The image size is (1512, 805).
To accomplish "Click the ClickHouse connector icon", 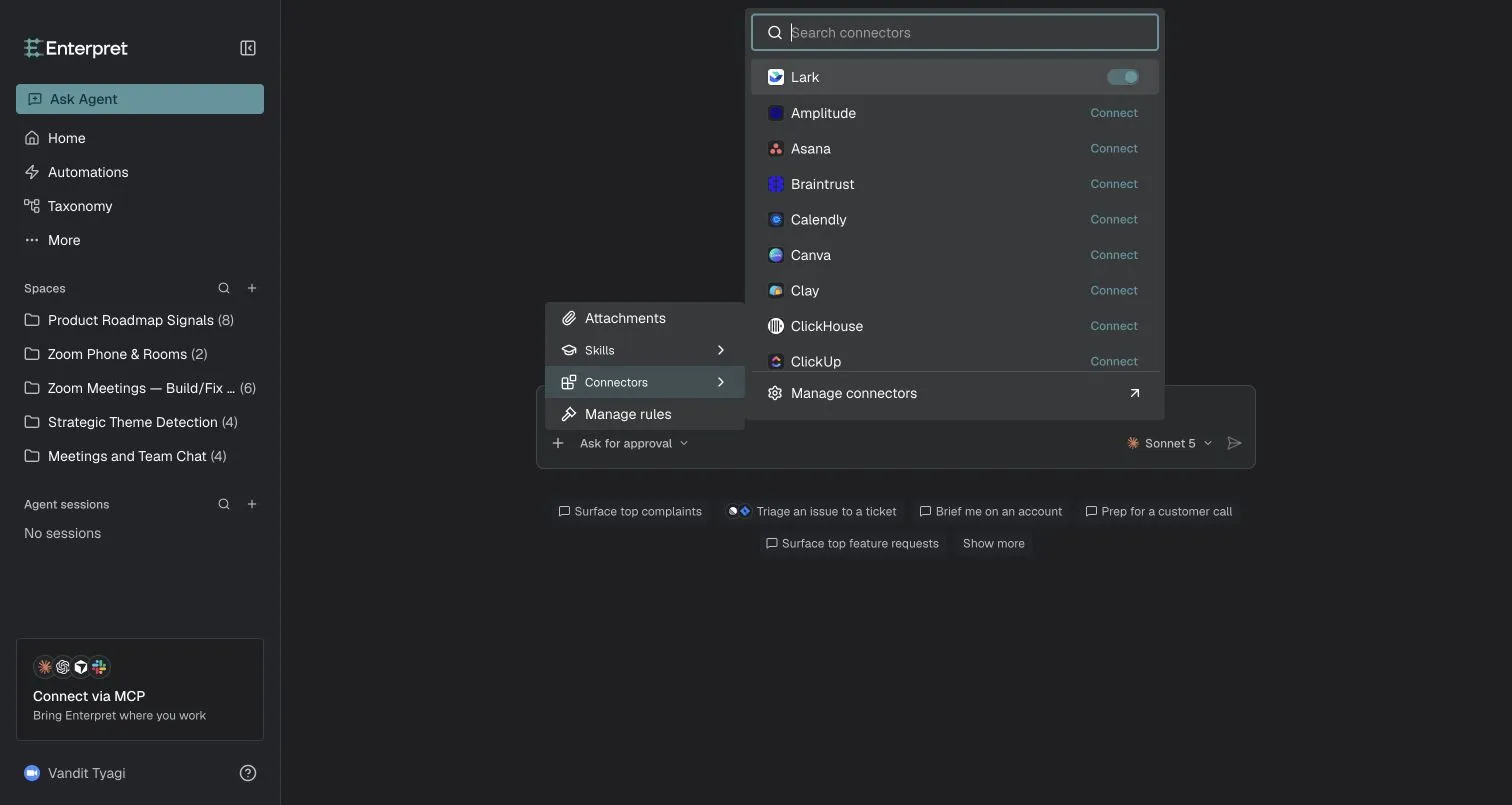I will (x=775, y=326).
